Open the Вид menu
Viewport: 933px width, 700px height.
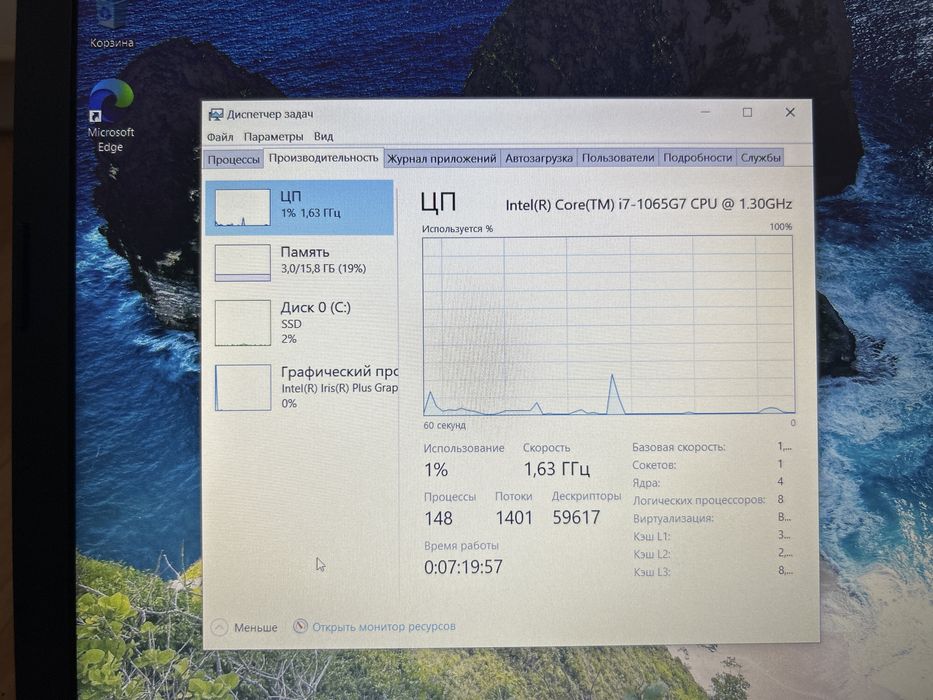click(x=324, y=136)
